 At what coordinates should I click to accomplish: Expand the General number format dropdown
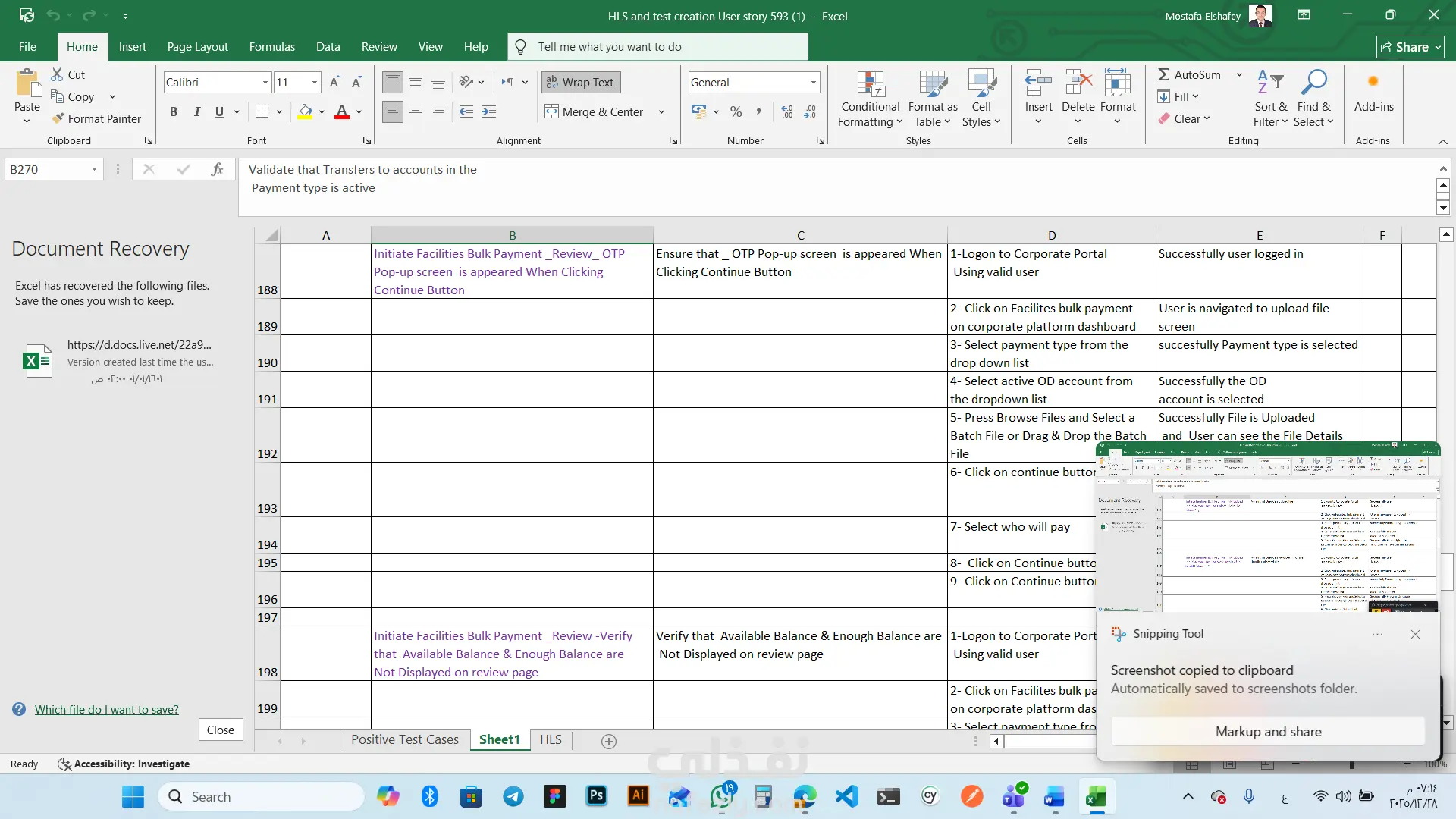813,82
